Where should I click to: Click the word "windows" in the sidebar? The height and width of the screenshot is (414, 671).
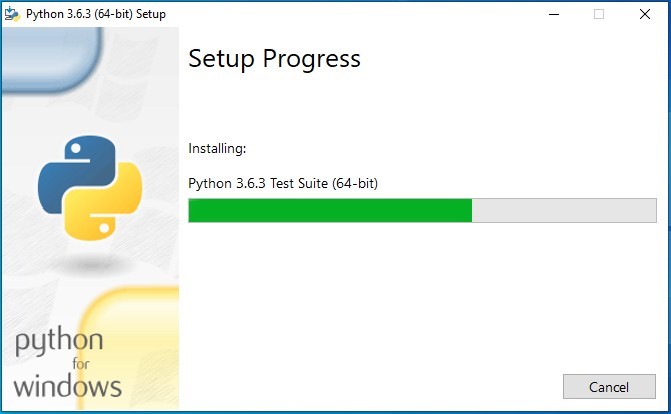click(67, 386)
